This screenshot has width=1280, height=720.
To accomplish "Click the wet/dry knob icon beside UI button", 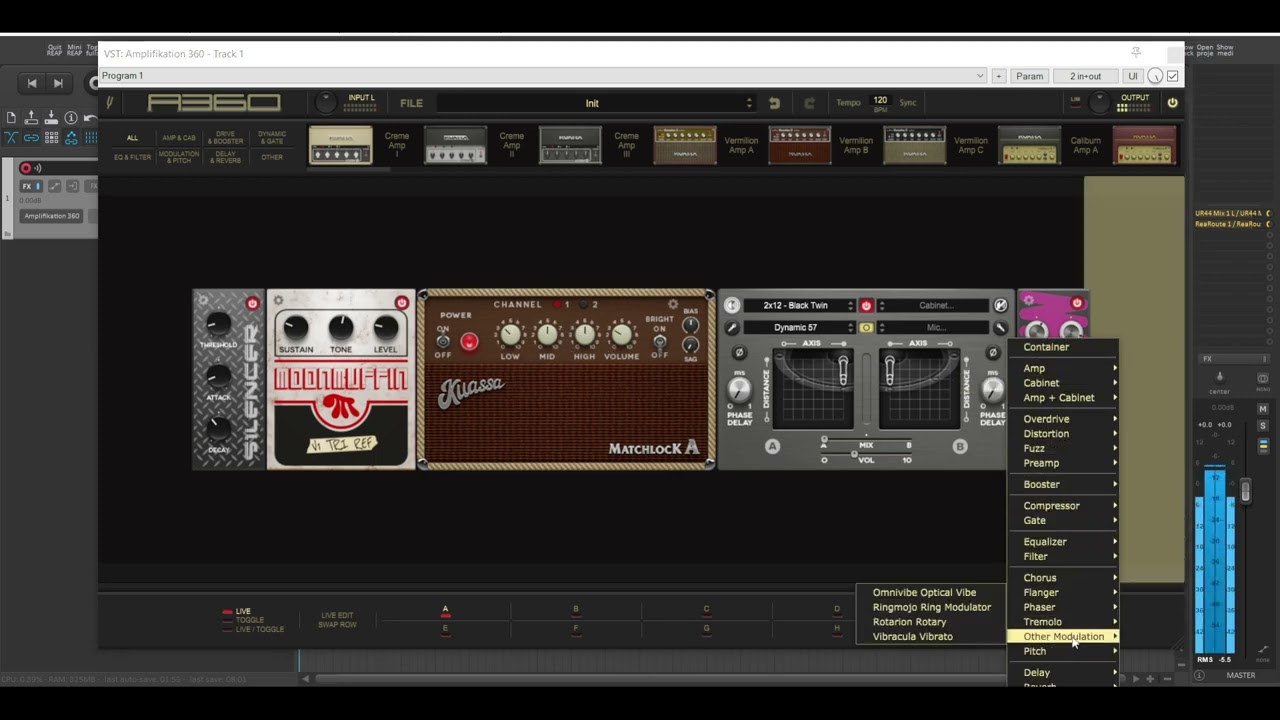I will pos(1155,76).
